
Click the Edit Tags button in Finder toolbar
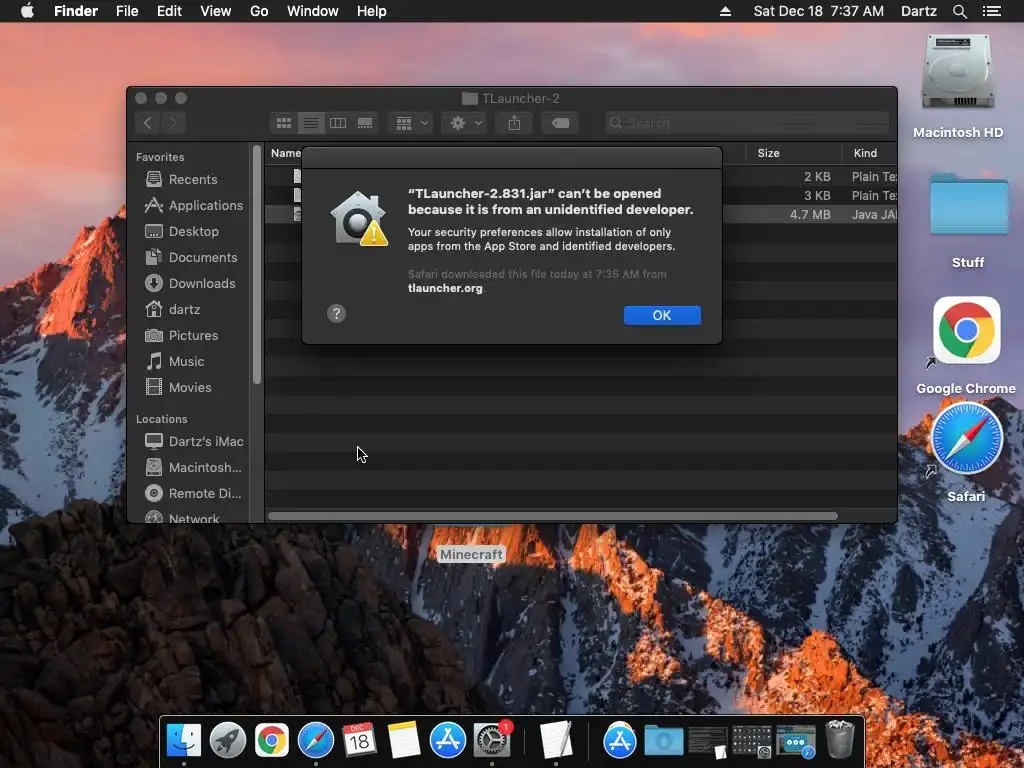pyautogui.click(x=560, y=123)
